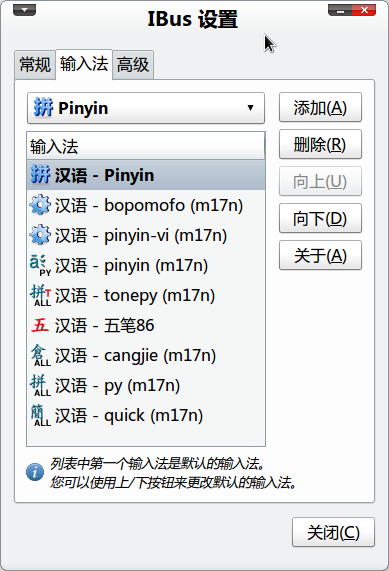Click the icon of 汉语 - Pinyin row
The width and height of the screenshot is (389, 571).
click(40, 175)
